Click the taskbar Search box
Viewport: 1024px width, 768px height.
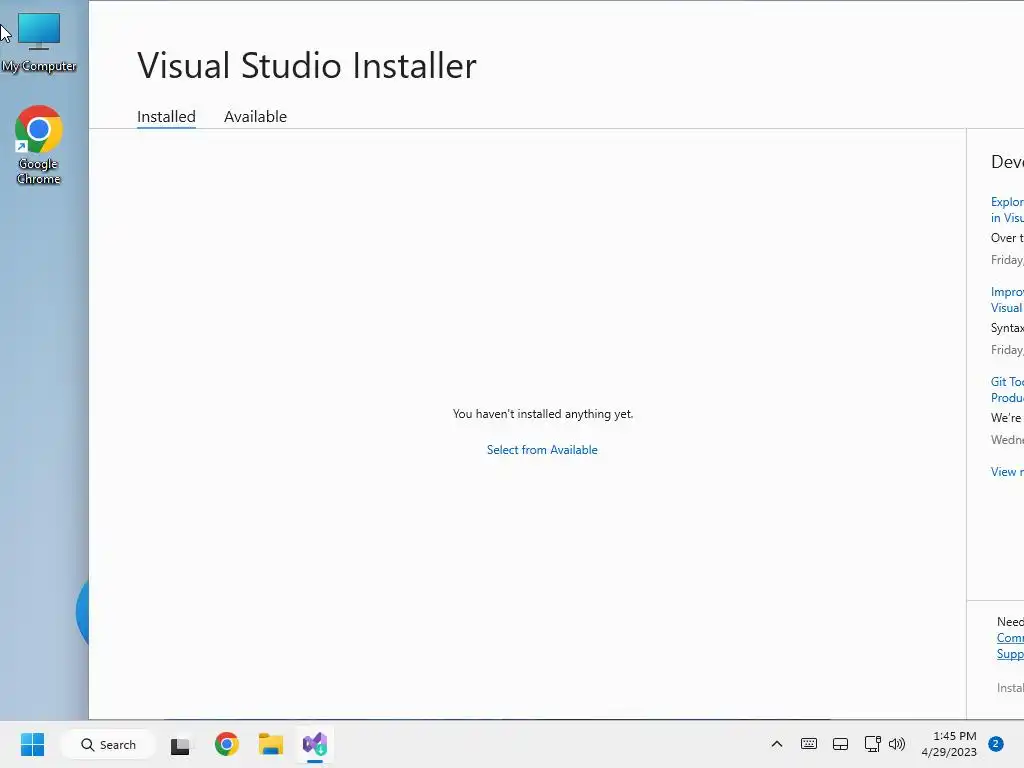pos(108,744)
